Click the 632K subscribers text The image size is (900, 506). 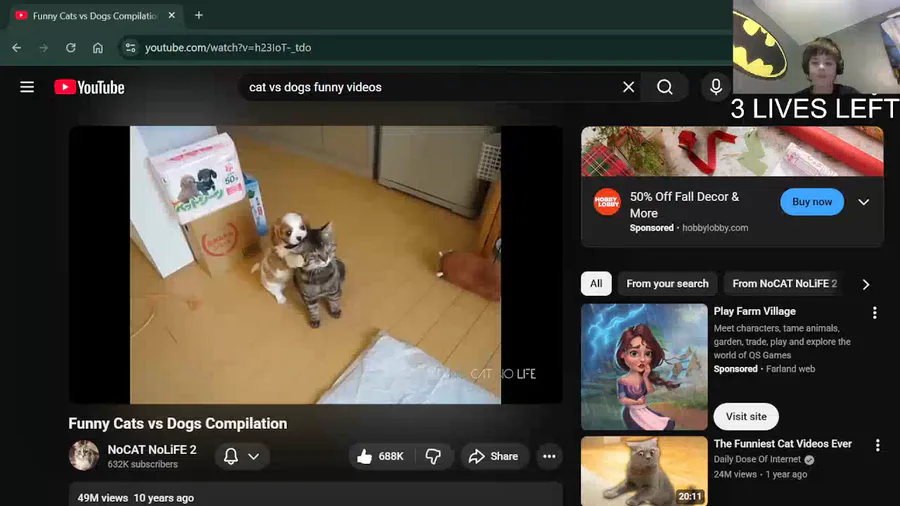142,464
